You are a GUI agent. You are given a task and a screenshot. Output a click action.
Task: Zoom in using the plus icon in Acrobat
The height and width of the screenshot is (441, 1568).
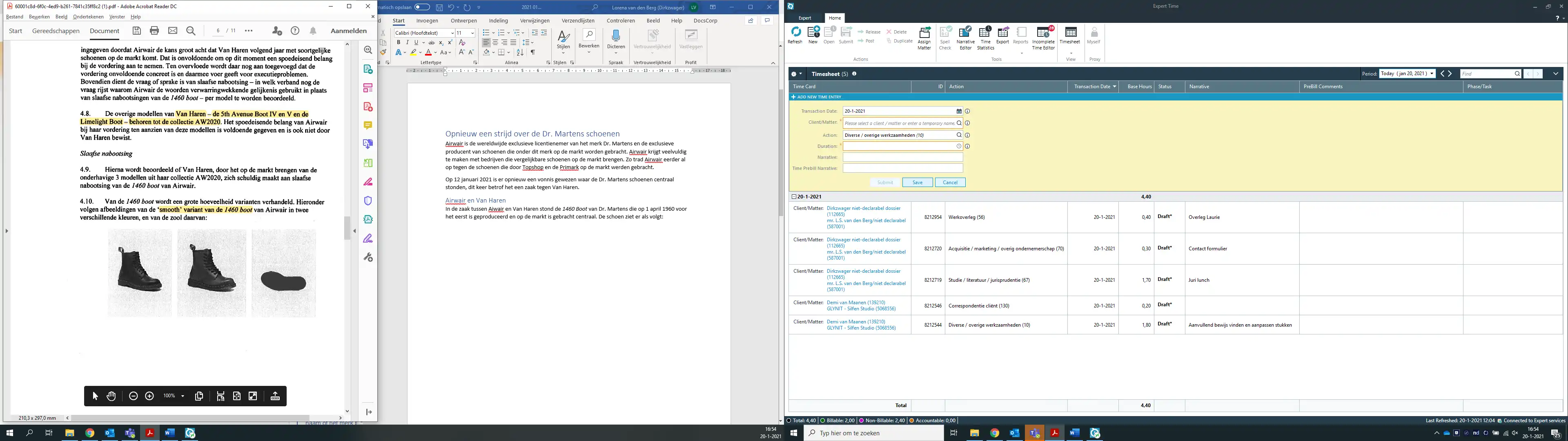pyautogui.click(x=150, y=396)
